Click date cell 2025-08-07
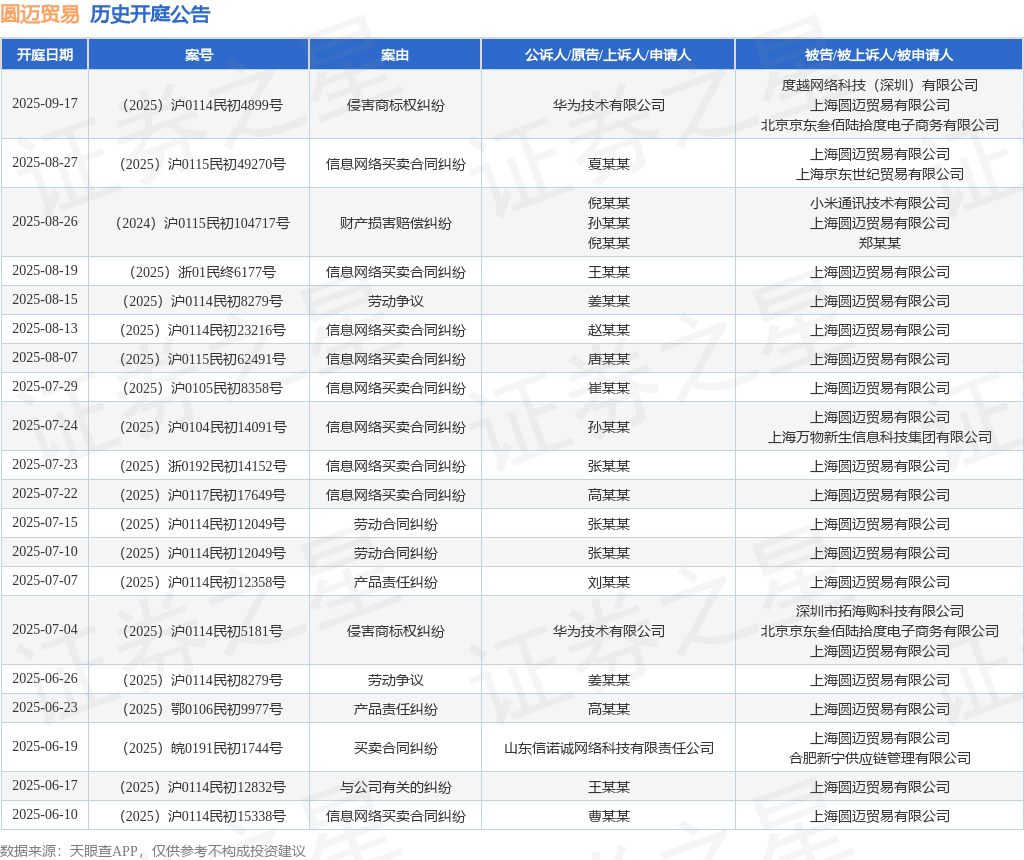Image resolution: width=1024 pixels, height=860 pixels. [45, 358]
